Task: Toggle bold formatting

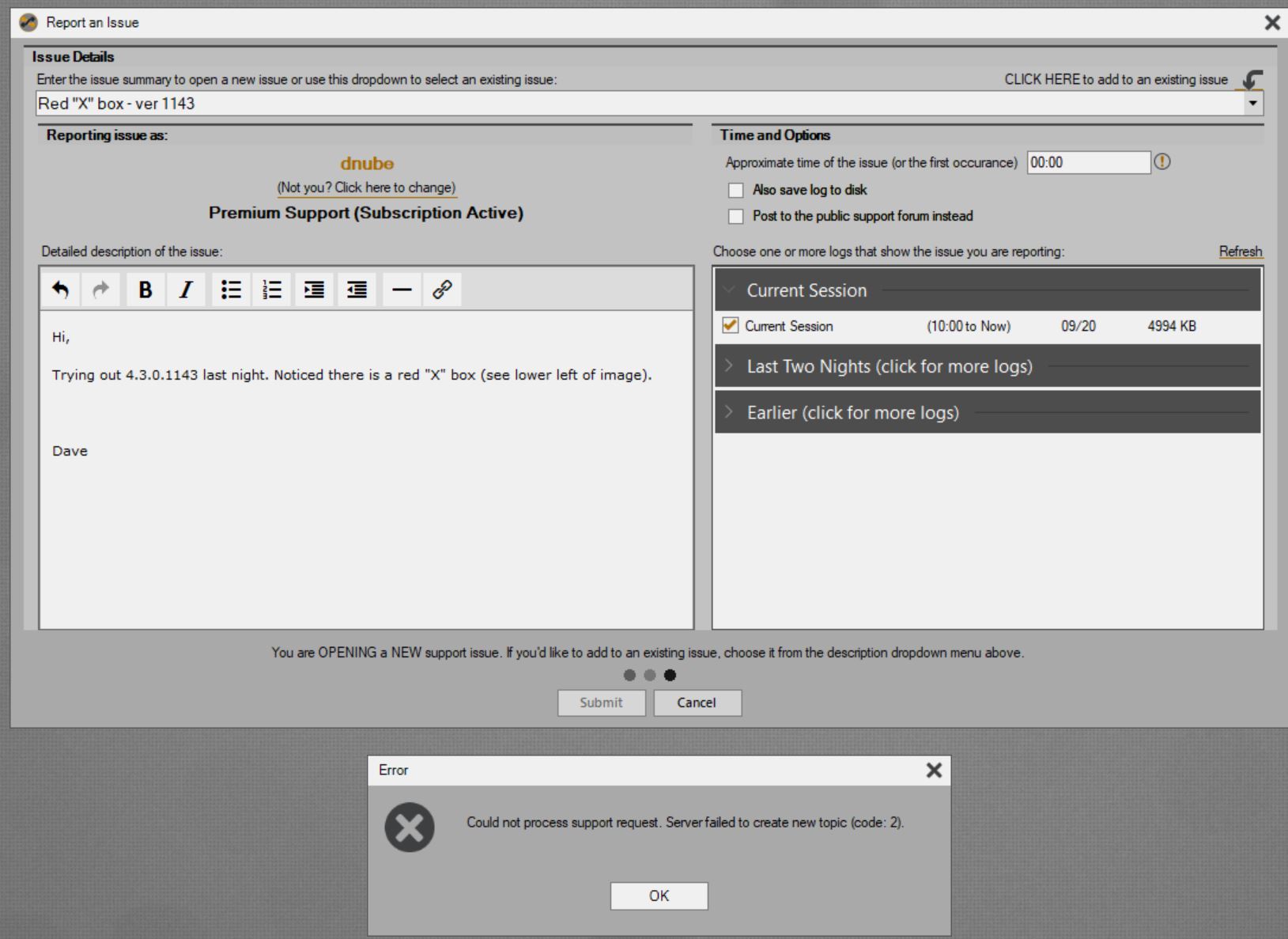Action: click(145, 290)
